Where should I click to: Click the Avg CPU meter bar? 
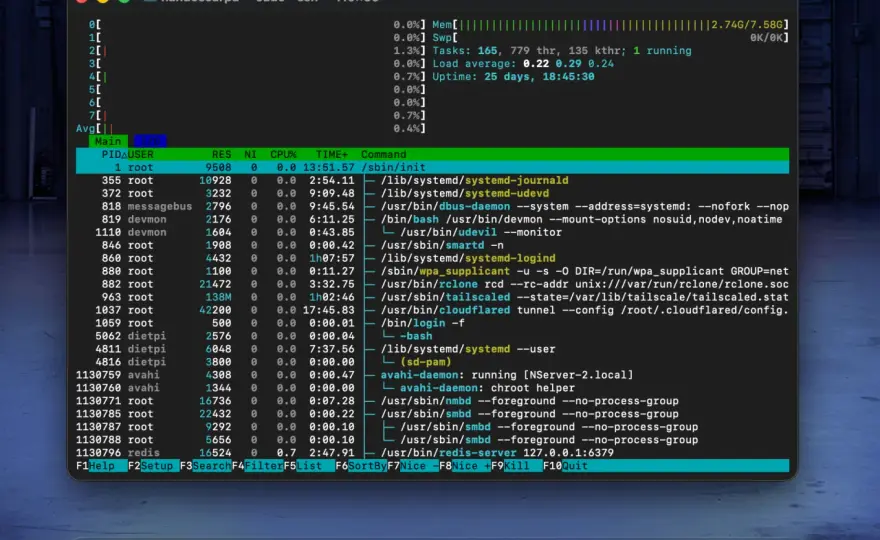click(x=250, y=129)
